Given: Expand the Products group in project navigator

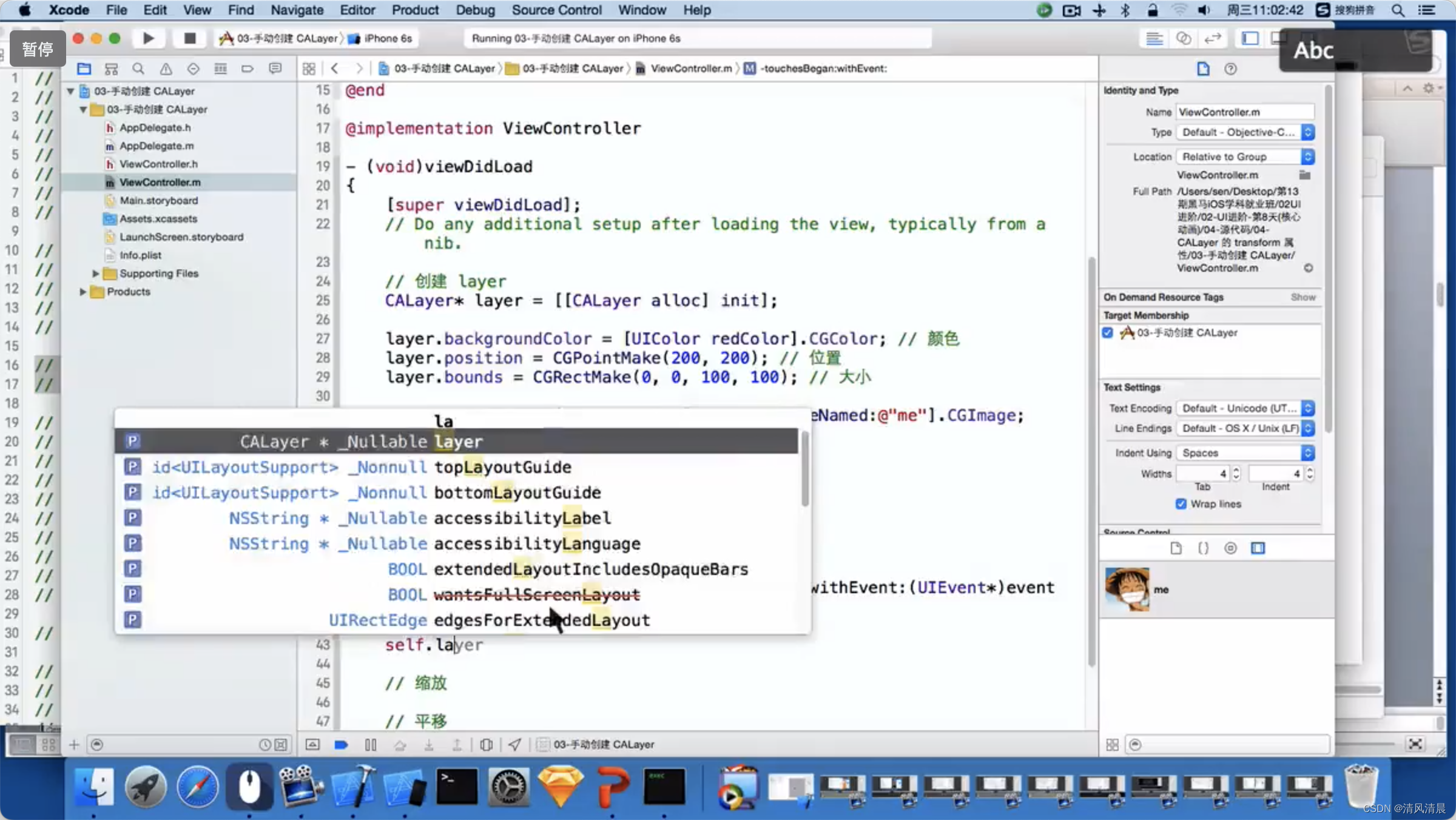Looking at the screenshot, I should click(84, 291).
